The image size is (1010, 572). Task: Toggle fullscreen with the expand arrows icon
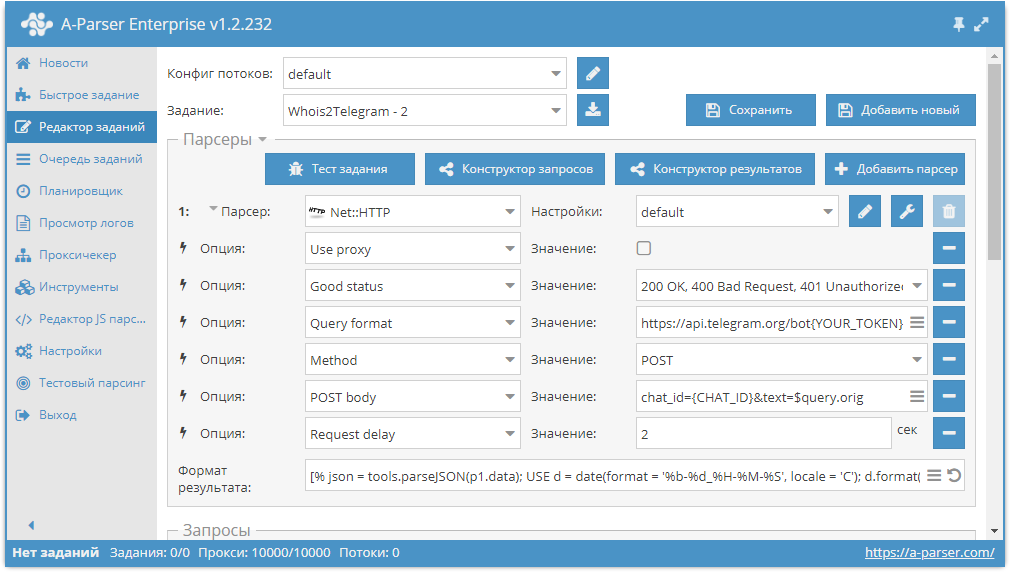(981, 24)
